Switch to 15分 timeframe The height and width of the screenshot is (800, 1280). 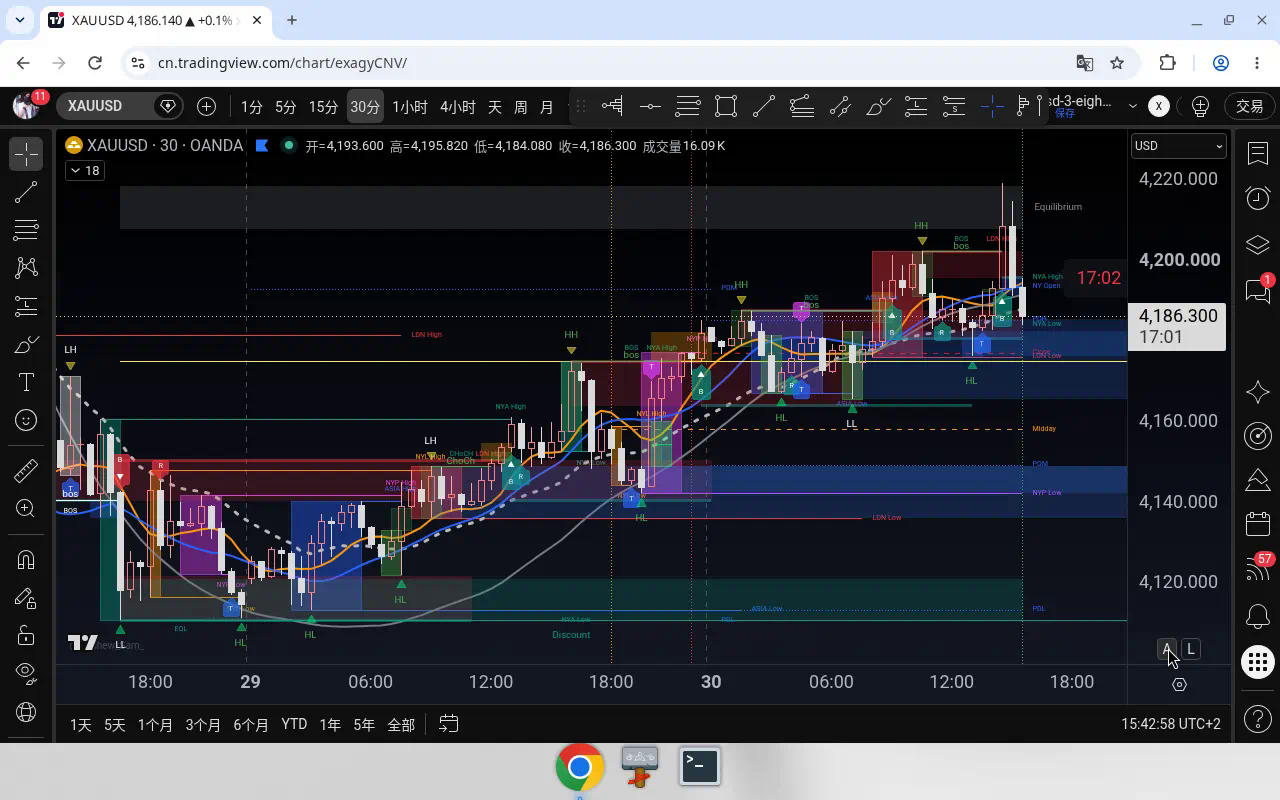click(x=323, y=106)
